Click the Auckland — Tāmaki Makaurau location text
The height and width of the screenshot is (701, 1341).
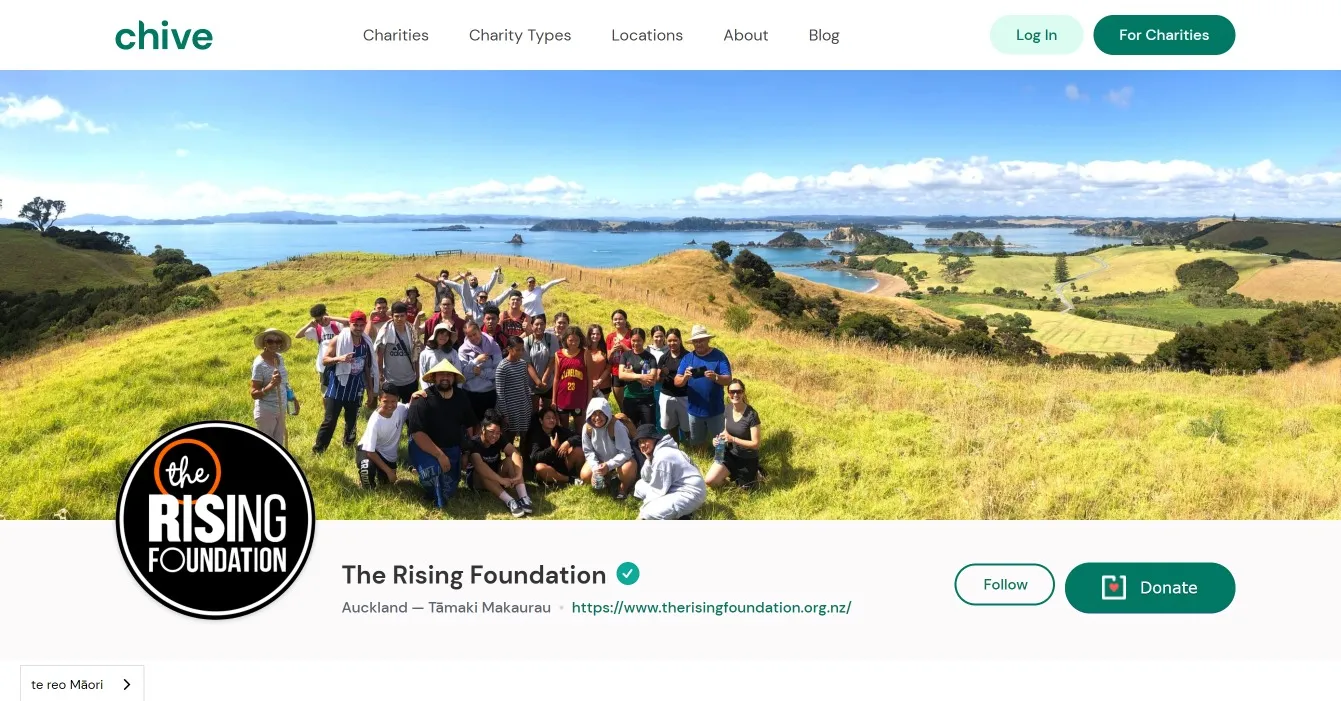tap(446, 607)
